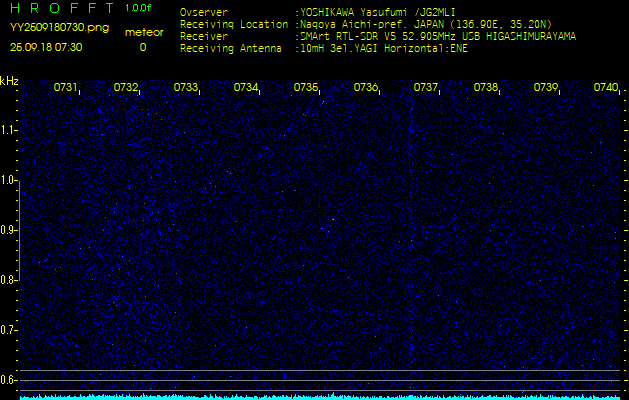Click time marker 0737
This screenshot has height=400, width=629.
point(426,87)
